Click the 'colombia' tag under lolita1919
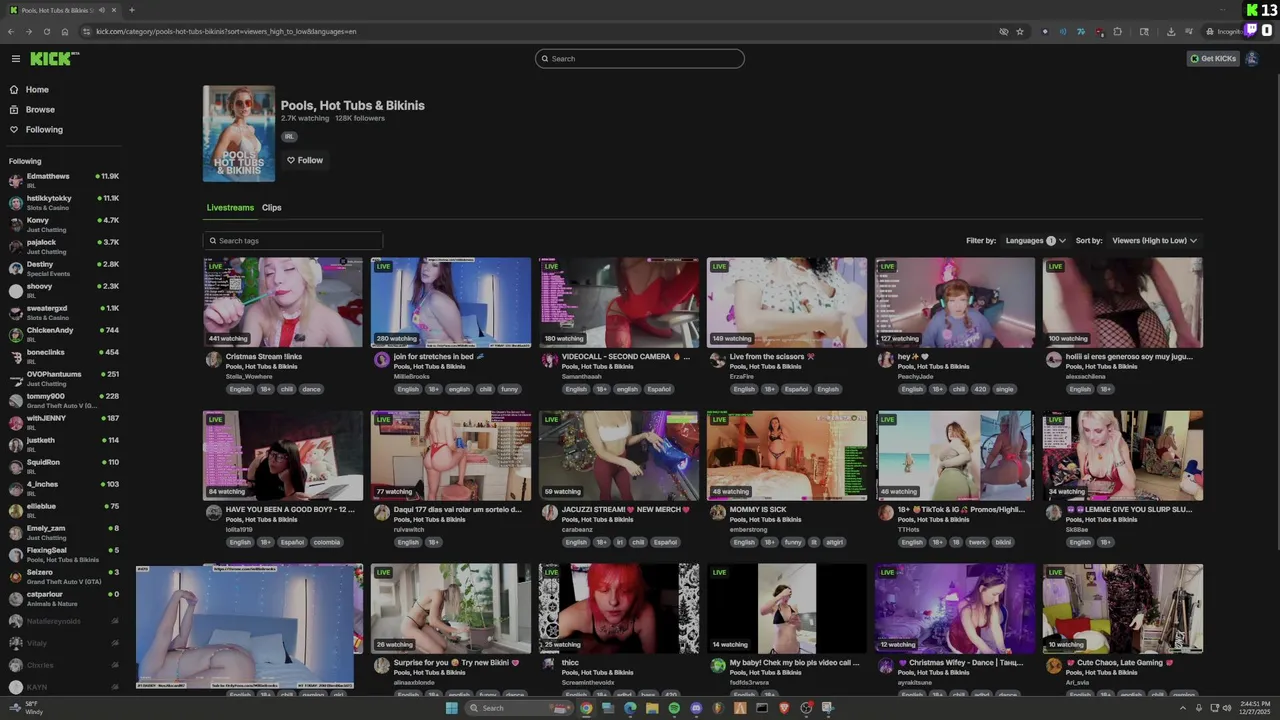The image size is (1280, 720). click(x=327, y=542)
